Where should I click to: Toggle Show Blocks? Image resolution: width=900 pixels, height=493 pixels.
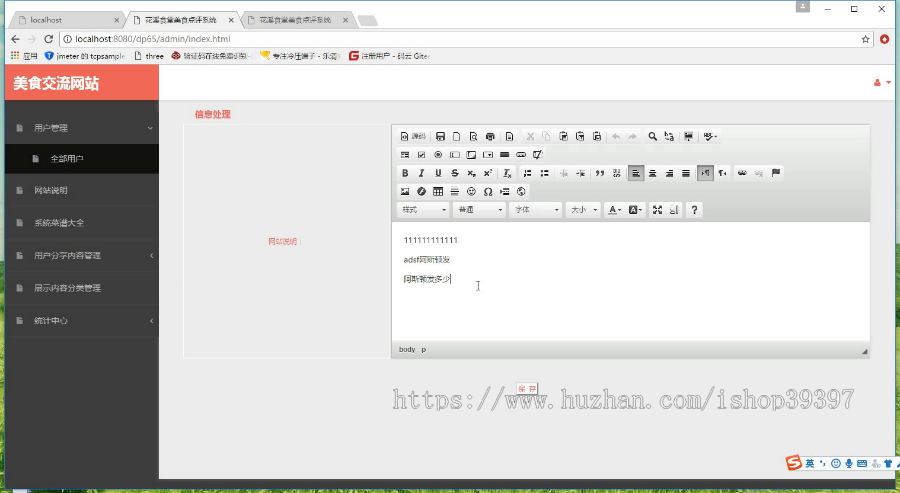[674, 210]
